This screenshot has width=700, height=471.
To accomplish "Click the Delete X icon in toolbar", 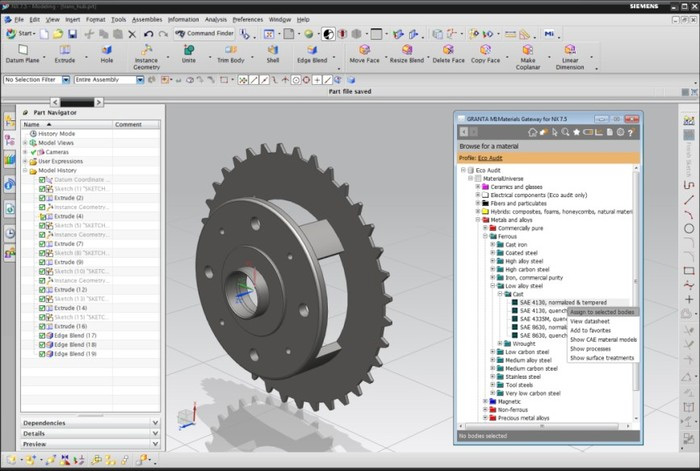I will click(x=132, y=34).
